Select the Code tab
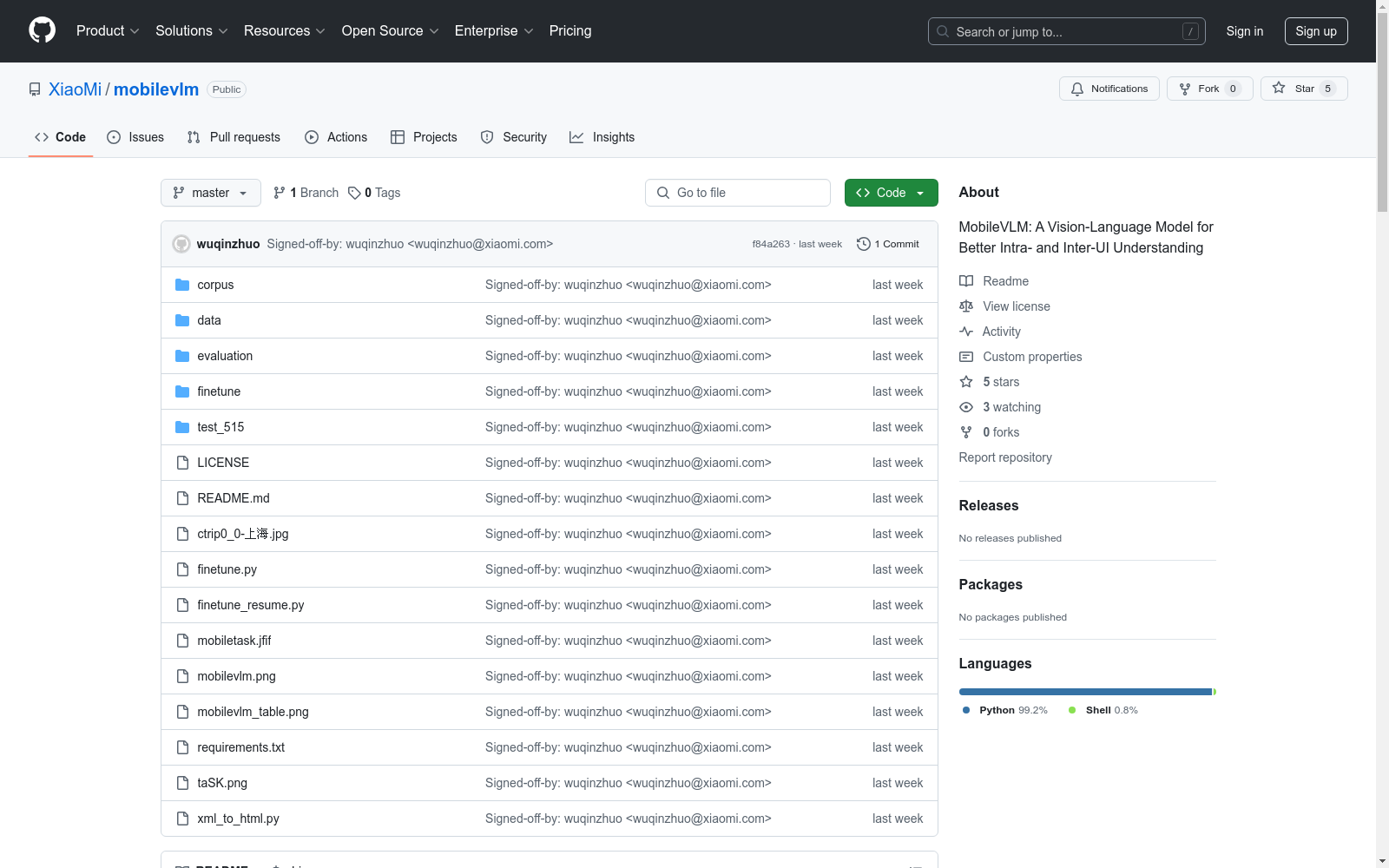The width and height of the screenshot is (1389, 868). click(x=60, y=137)
